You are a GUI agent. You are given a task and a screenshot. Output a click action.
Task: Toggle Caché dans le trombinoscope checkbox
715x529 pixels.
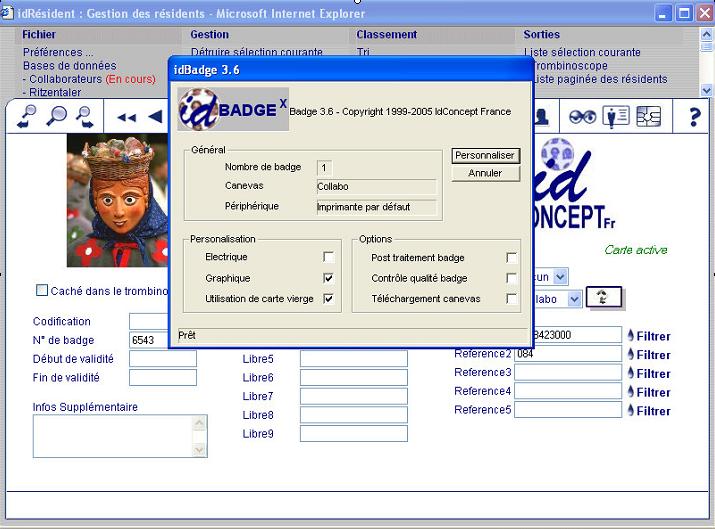(42, 291)
